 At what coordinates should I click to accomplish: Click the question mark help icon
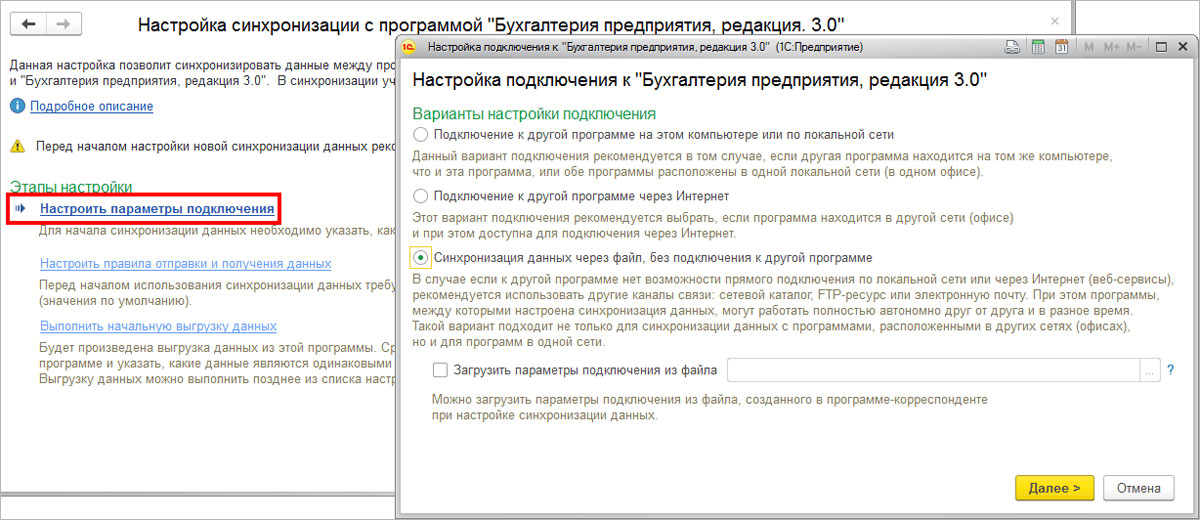pos(1170,370)
